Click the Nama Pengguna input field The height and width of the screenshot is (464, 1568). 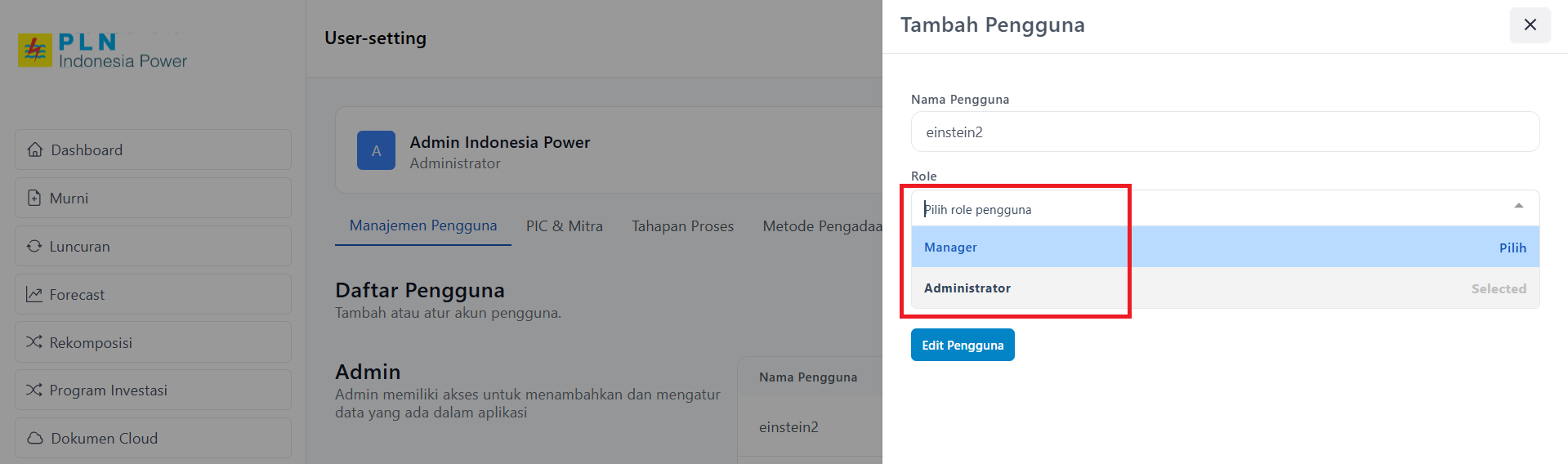click(1225, 132)
